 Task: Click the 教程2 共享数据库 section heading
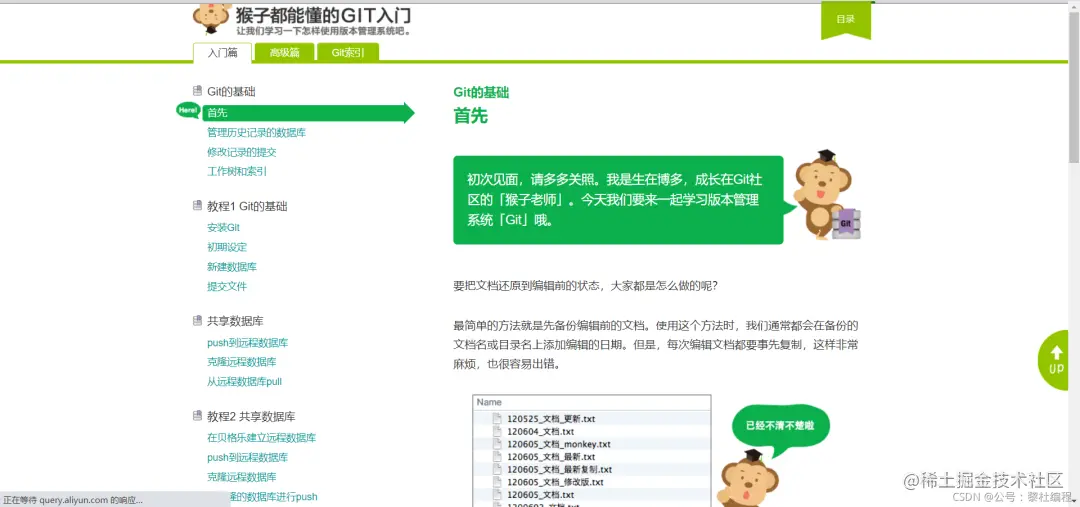(x=251, y=416)
